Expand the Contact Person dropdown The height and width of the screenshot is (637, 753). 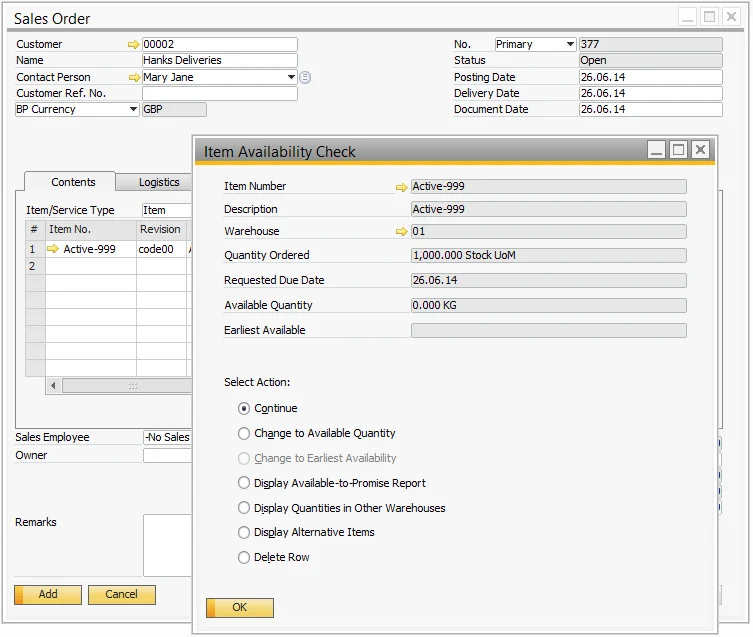pyautogui.click(x=291, y=77)
